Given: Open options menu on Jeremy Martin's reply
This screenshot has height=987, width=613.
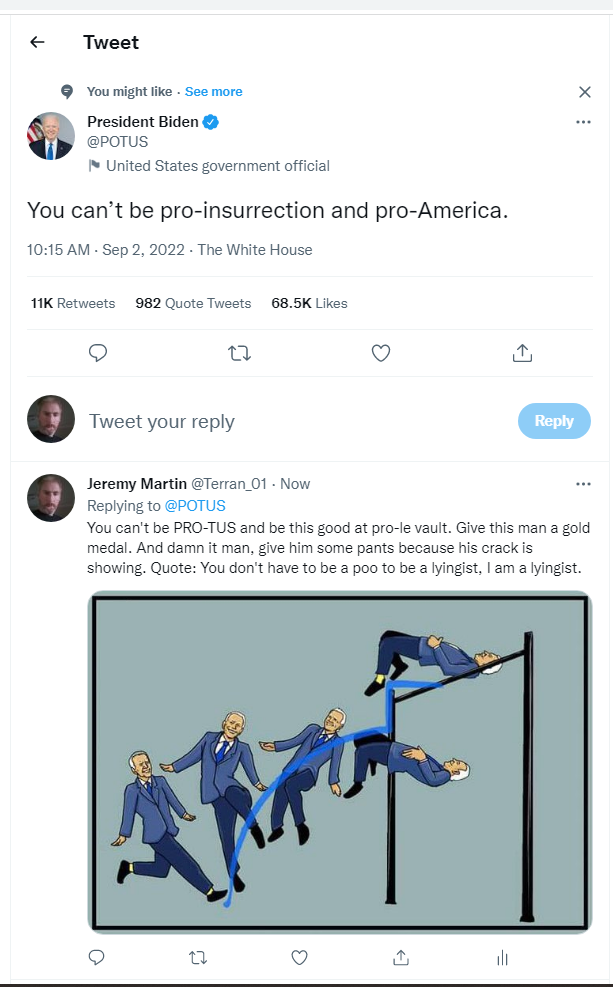Looking at the screenshot, I should pyautogui.click(x=583, y=483).
